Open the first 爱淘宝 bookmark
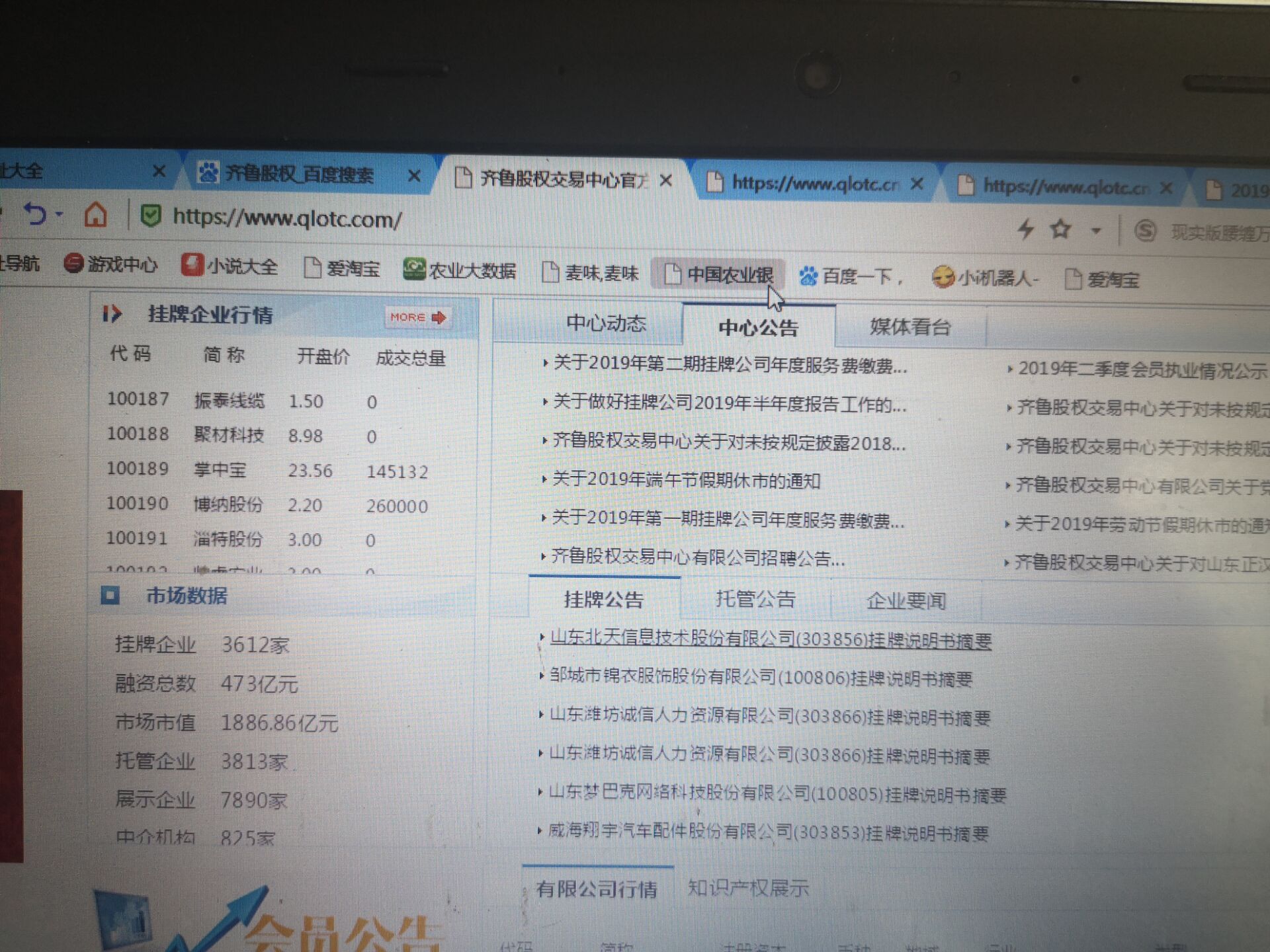 [342, 268]
